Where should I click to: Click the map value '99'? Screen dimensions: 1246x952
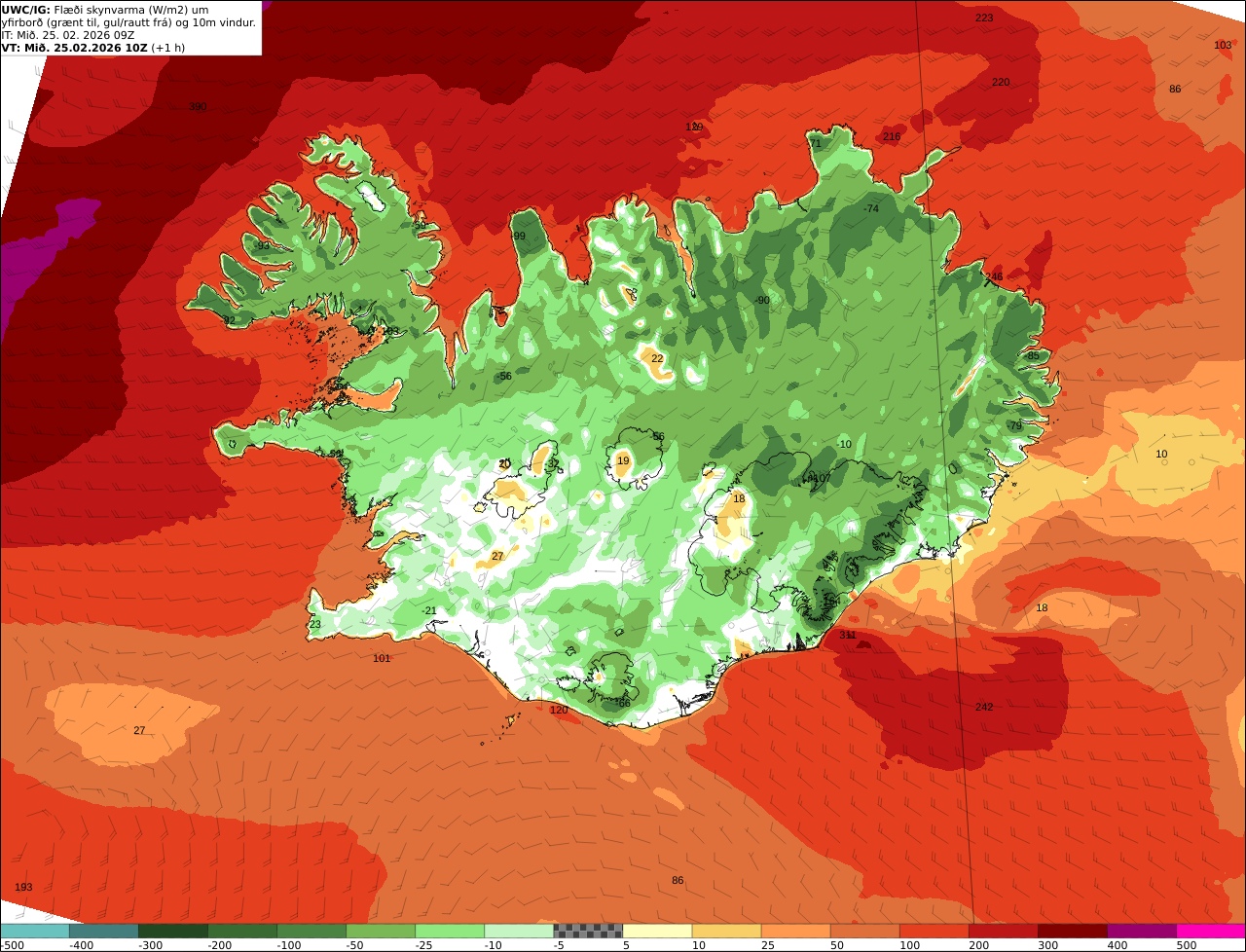[519, 236]
